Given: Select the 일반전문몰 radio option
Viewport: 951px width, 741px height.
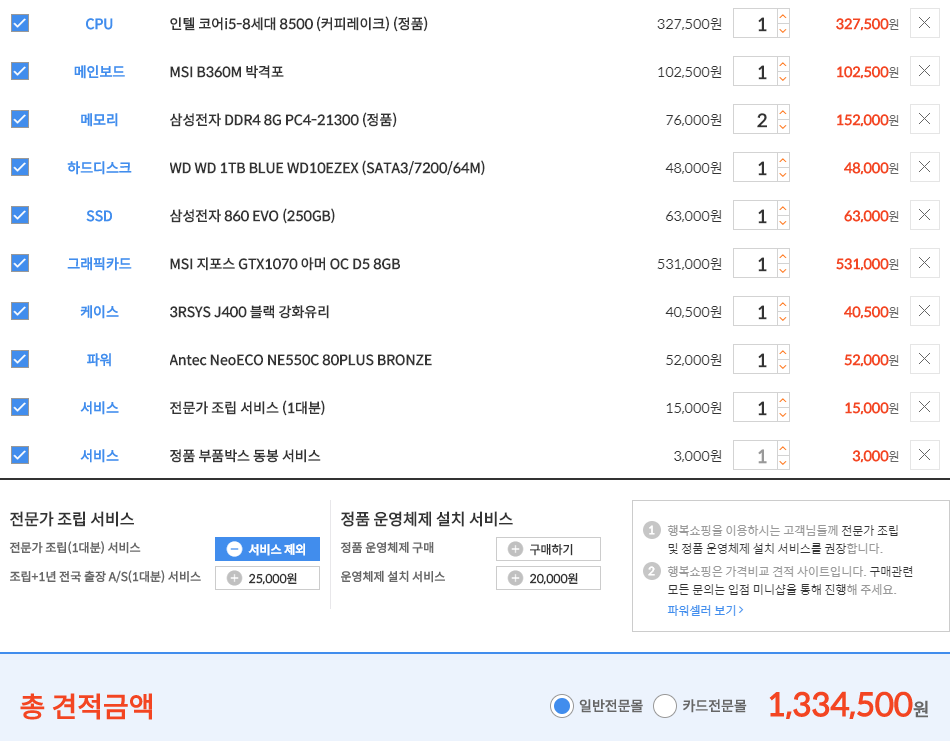Looking at the screenshot, I should point(562,706).
